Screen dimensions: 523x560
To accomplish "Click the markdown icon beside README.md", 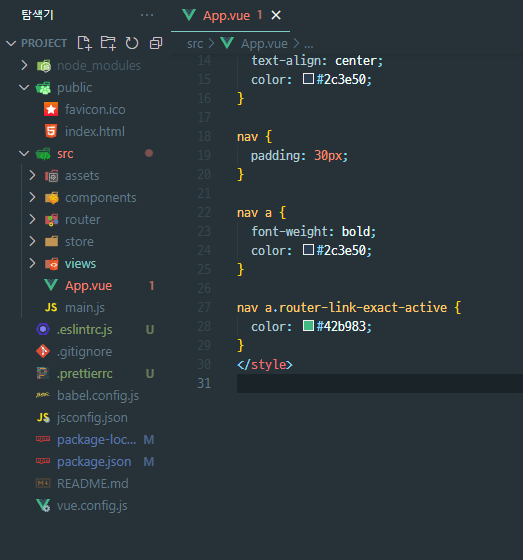I will (43, 483).
